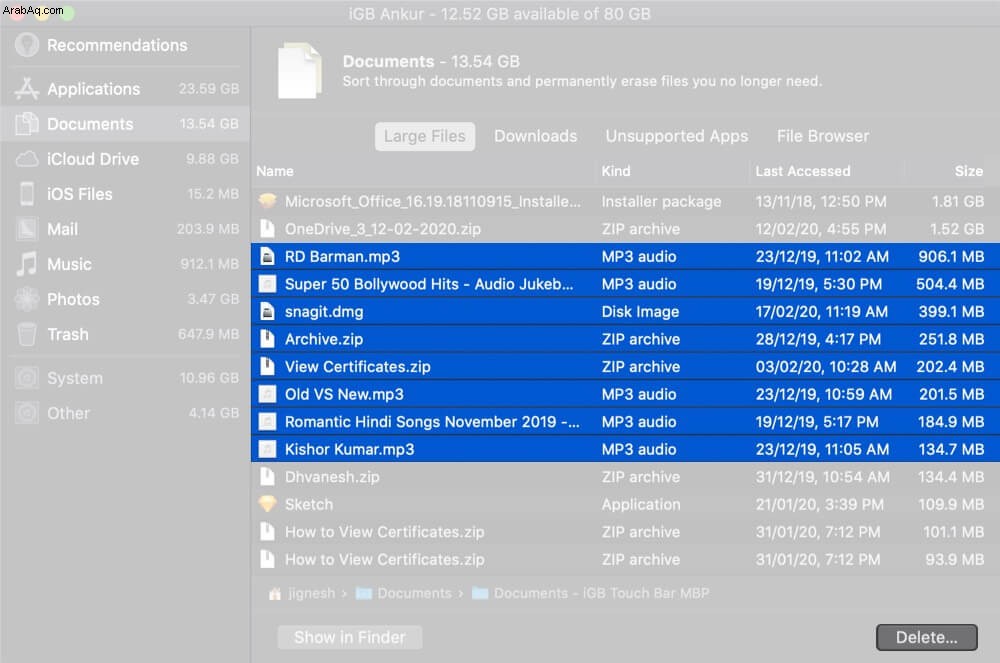Screen dimensions: 1000x663
Task: Click the large Documents header icon
Action: 299,70
